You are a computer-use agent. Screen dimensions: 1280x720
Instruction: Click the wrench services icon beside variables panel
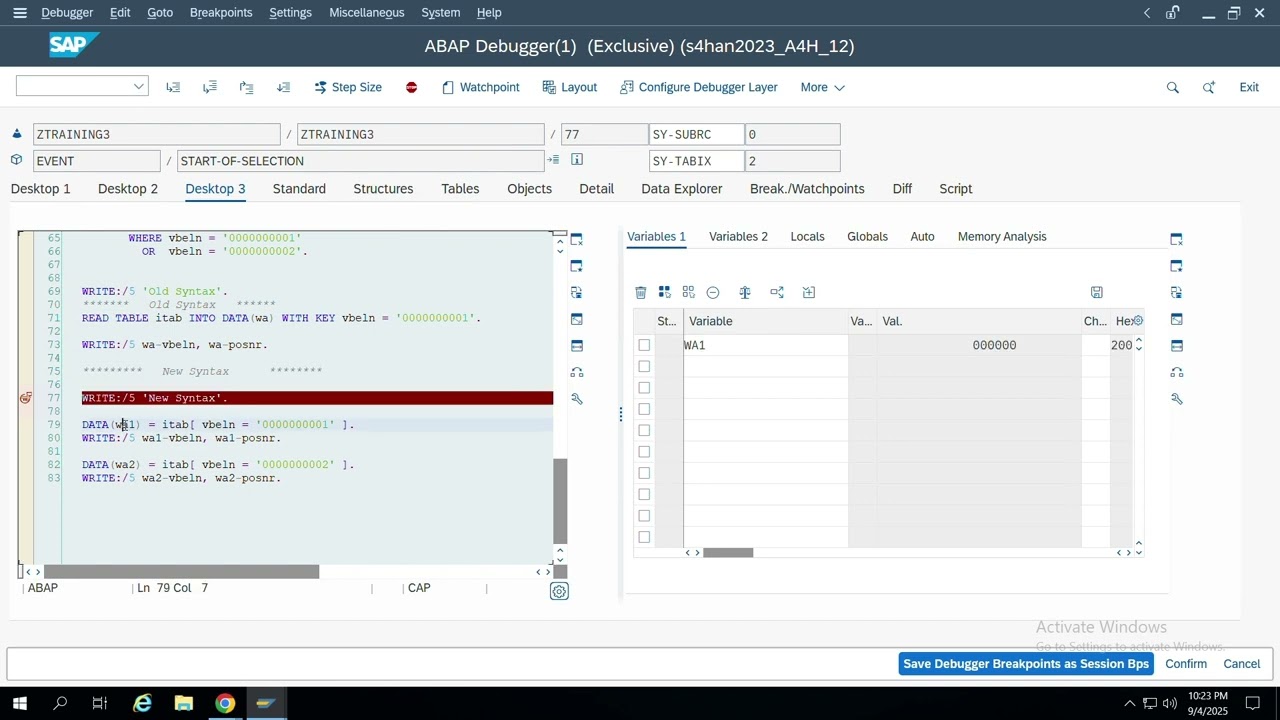1176,399
